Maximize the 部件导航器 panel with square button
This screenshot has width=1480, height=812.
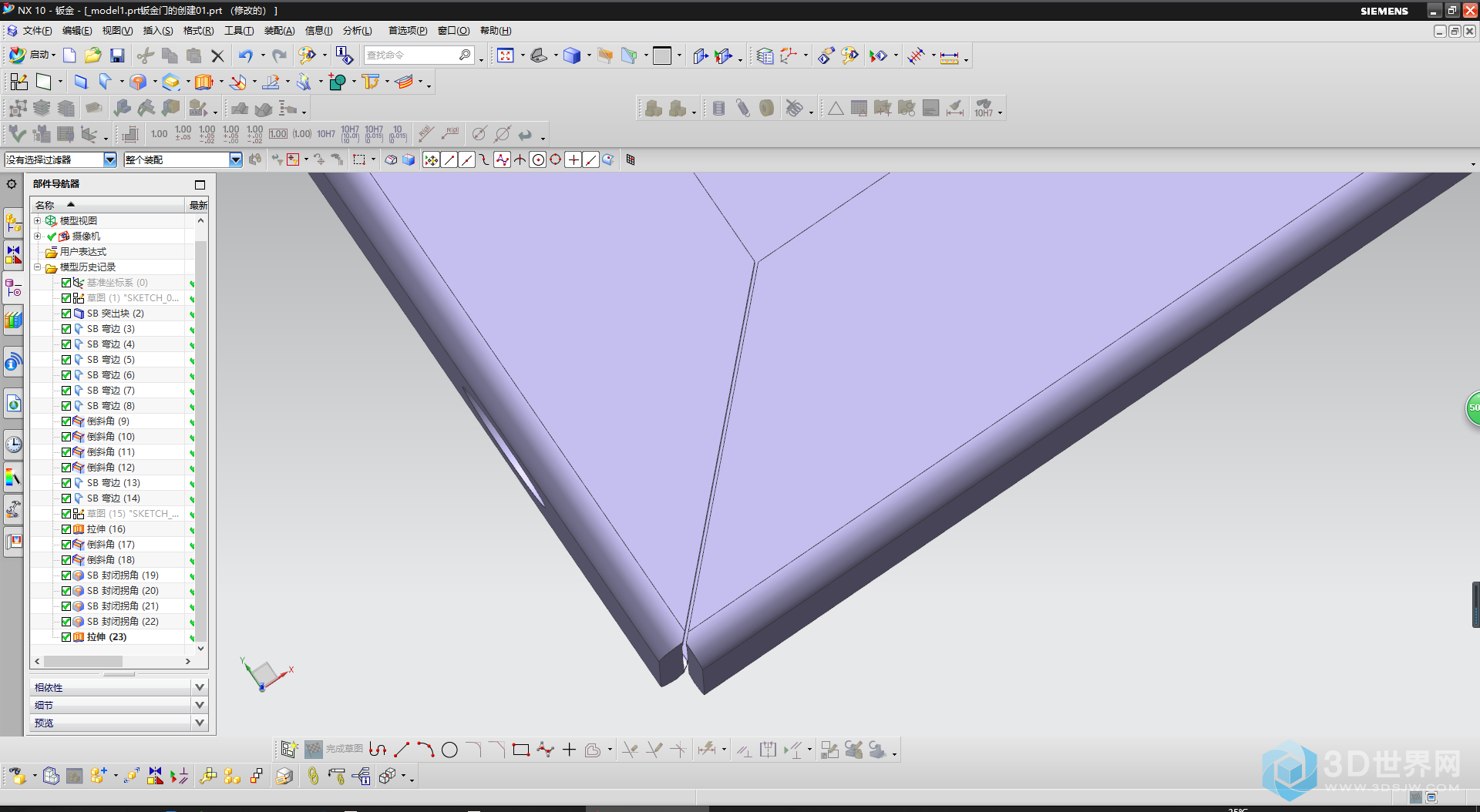pos(200,185)
